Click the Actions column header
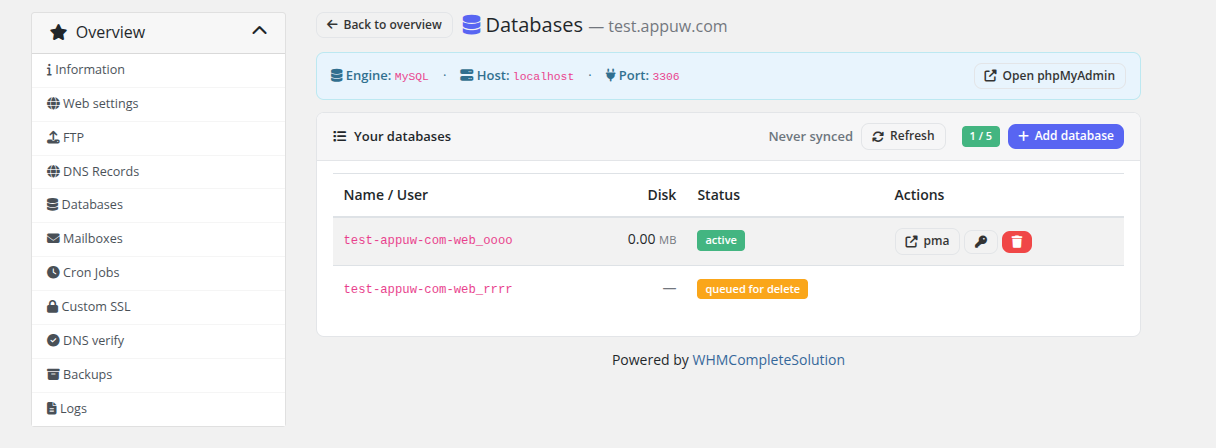 [x=919, y=195]
